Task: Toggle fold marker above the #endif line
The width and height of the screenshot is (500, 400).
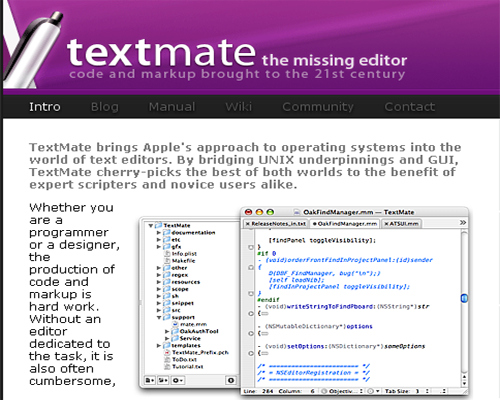Action: pyautogui.click(x=251, y=293)
